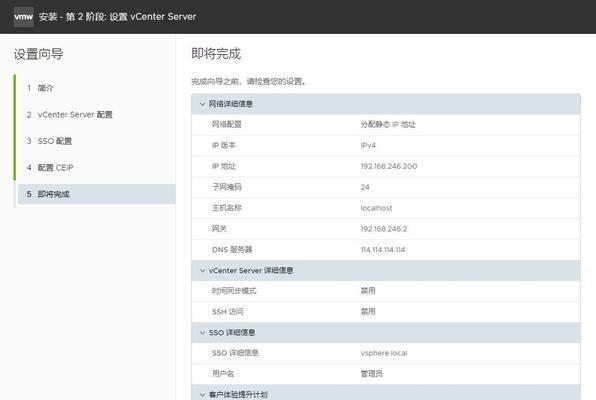Image resolution: width=596 pixels, height=400 pixels.
Task: Click the 管理员 username value
Action: point(371,374)
